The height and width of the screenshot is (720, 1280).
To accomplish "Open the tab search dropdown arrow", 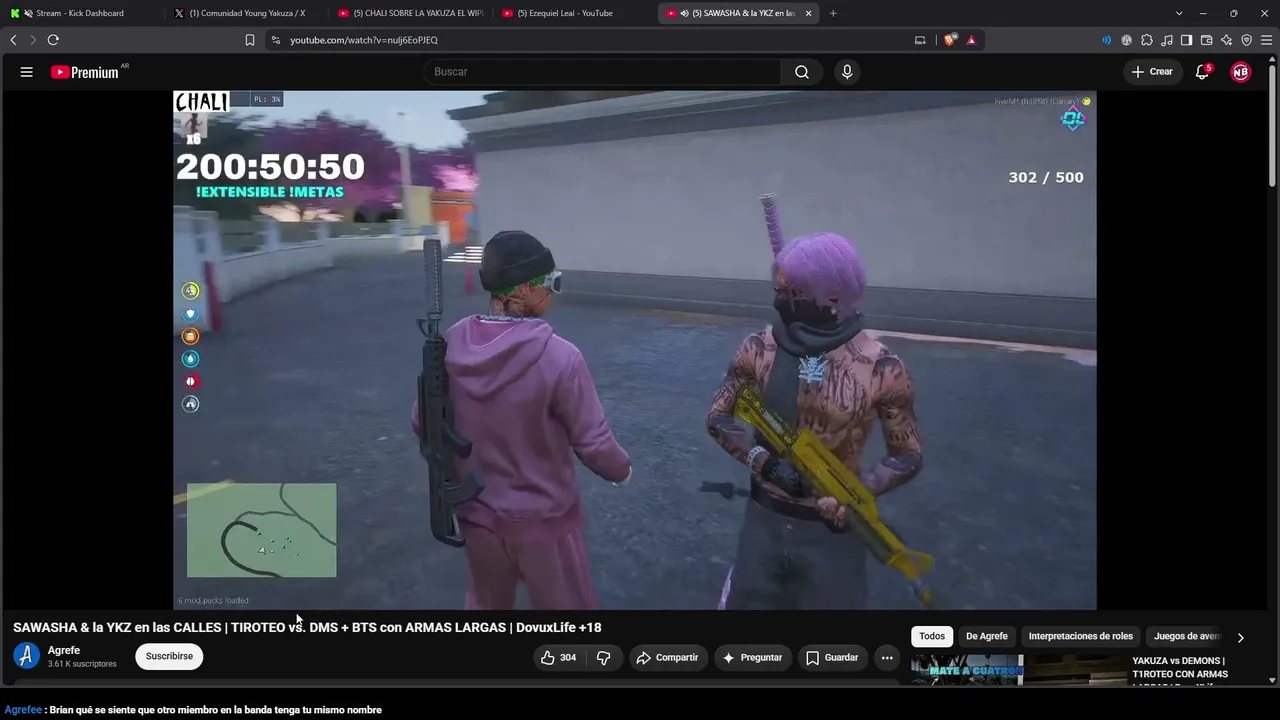I will (x=1179, y=13).
